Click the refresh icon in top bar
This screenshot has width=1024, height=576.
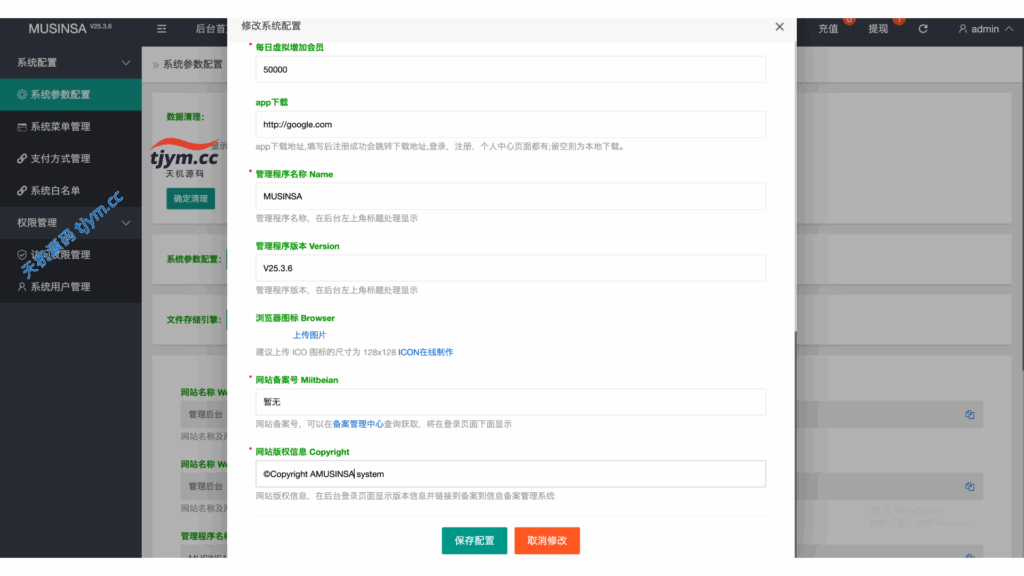pyautogui.click(x=923, y=29)
